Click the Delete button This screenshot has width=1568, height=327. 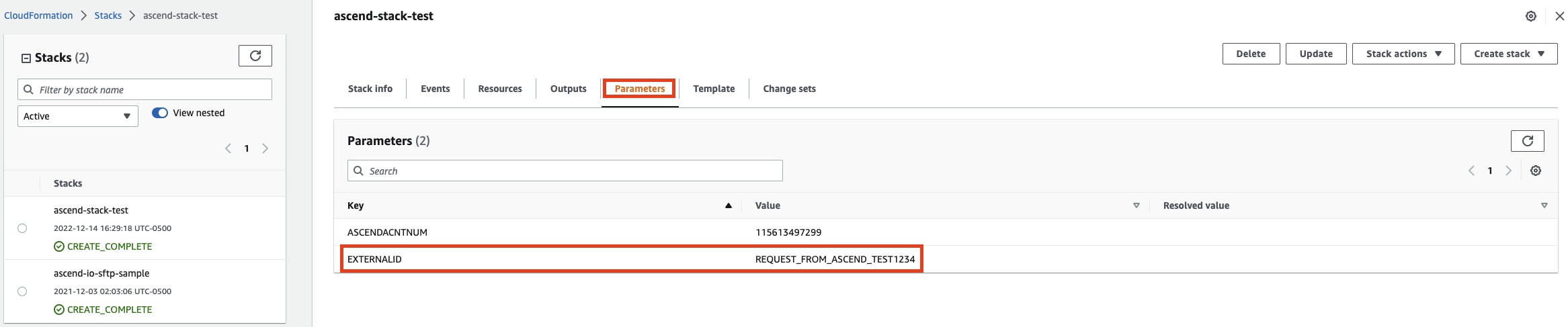1251,54
